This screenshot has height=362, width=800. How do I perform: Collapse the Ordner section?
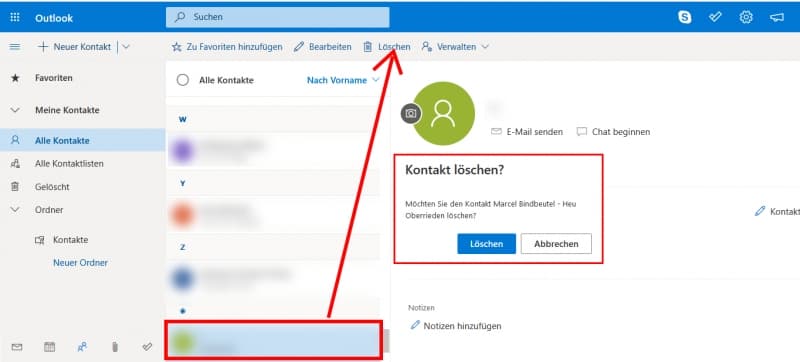(15, 210)
